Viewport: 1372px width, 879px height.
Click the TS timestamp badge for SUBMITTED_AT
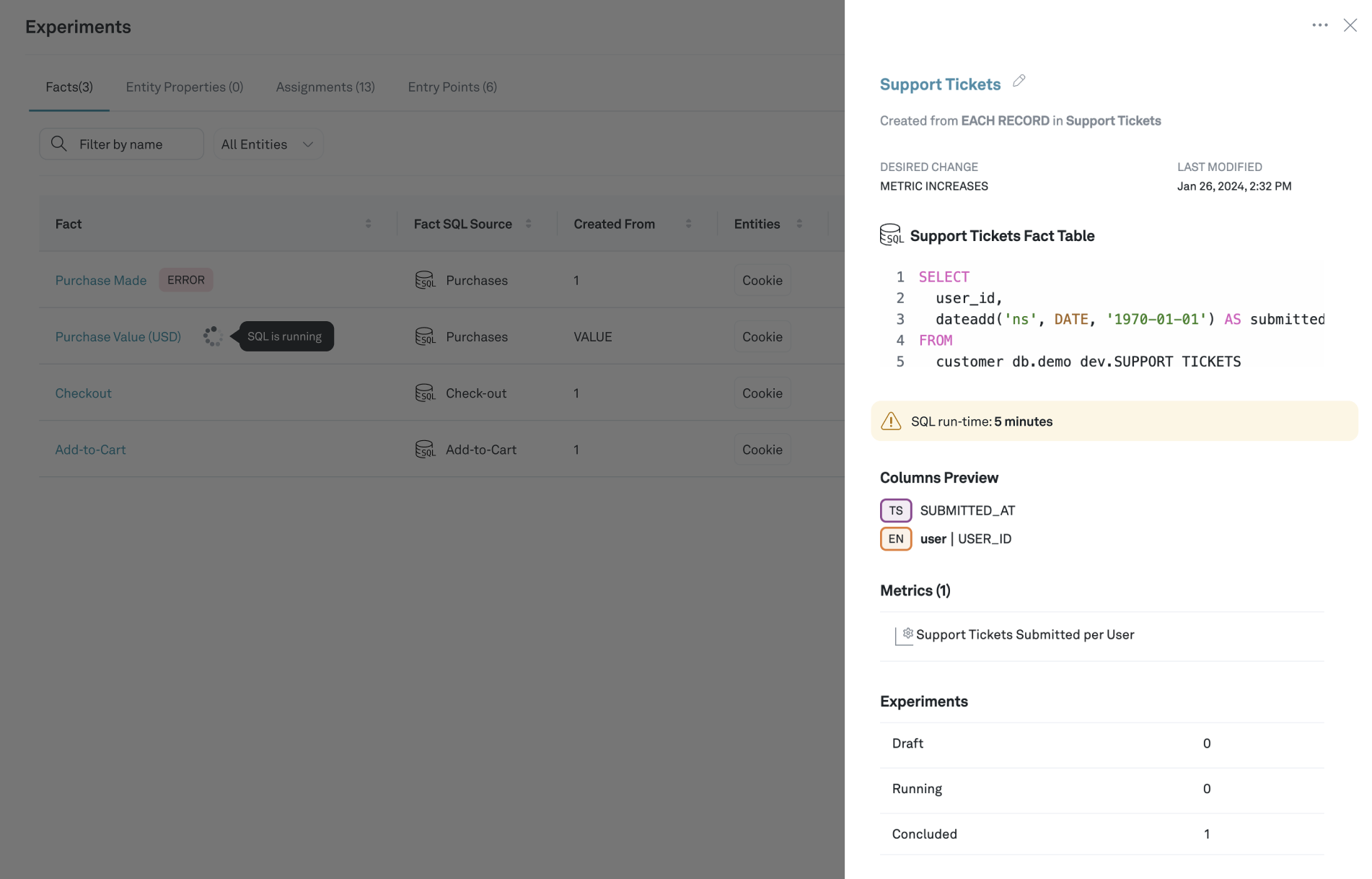895,510
